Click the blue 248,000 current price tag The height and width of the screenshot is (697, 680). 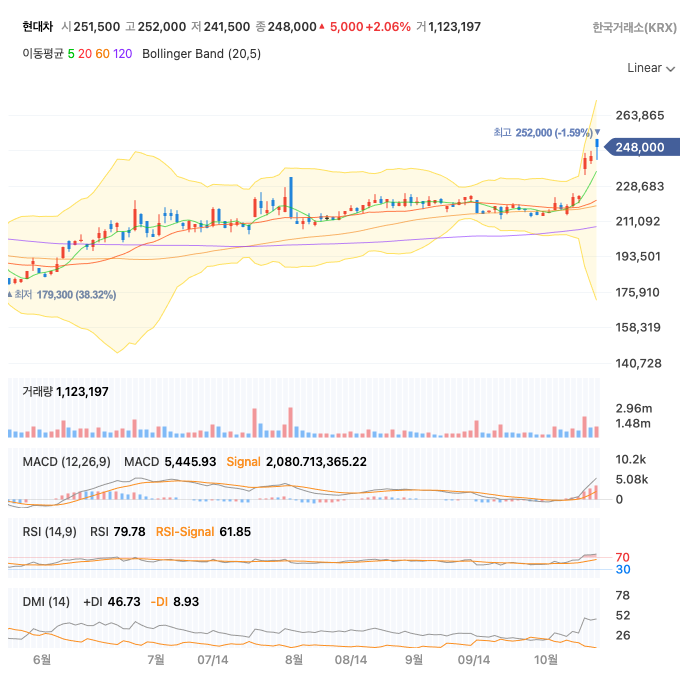[639, 148]
